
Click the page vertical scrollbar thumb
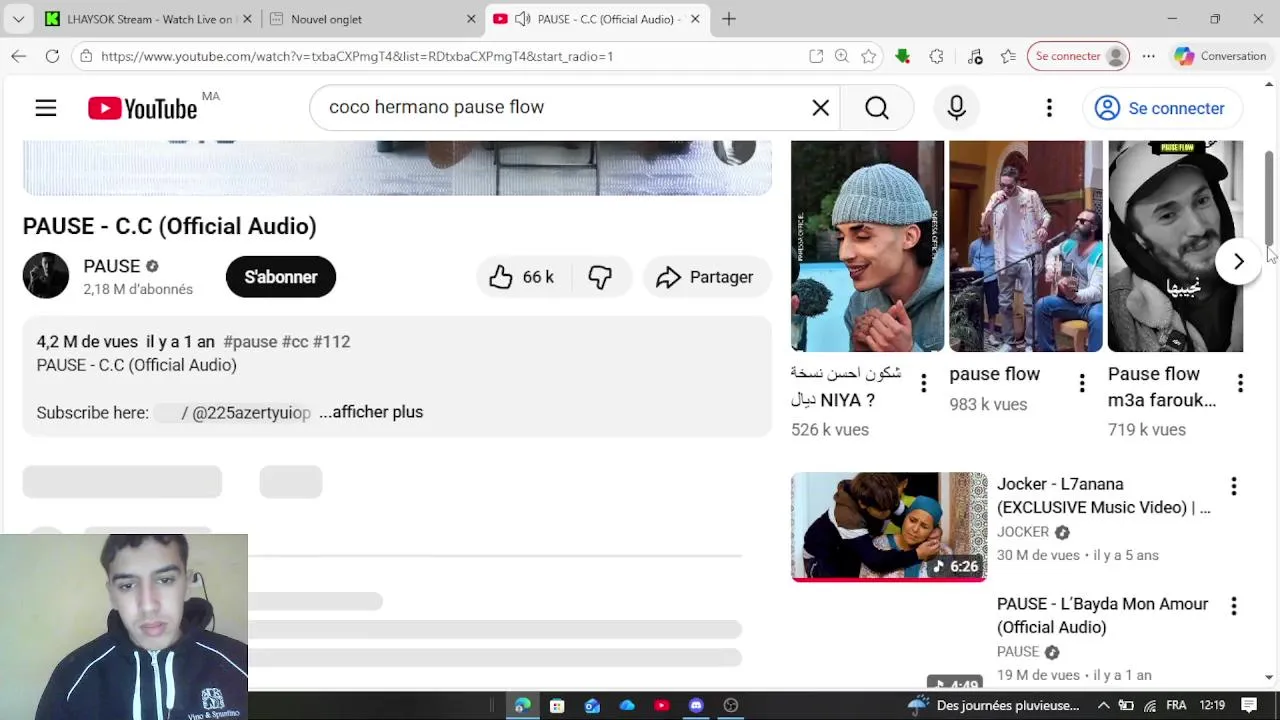(x=1270, y=198)
